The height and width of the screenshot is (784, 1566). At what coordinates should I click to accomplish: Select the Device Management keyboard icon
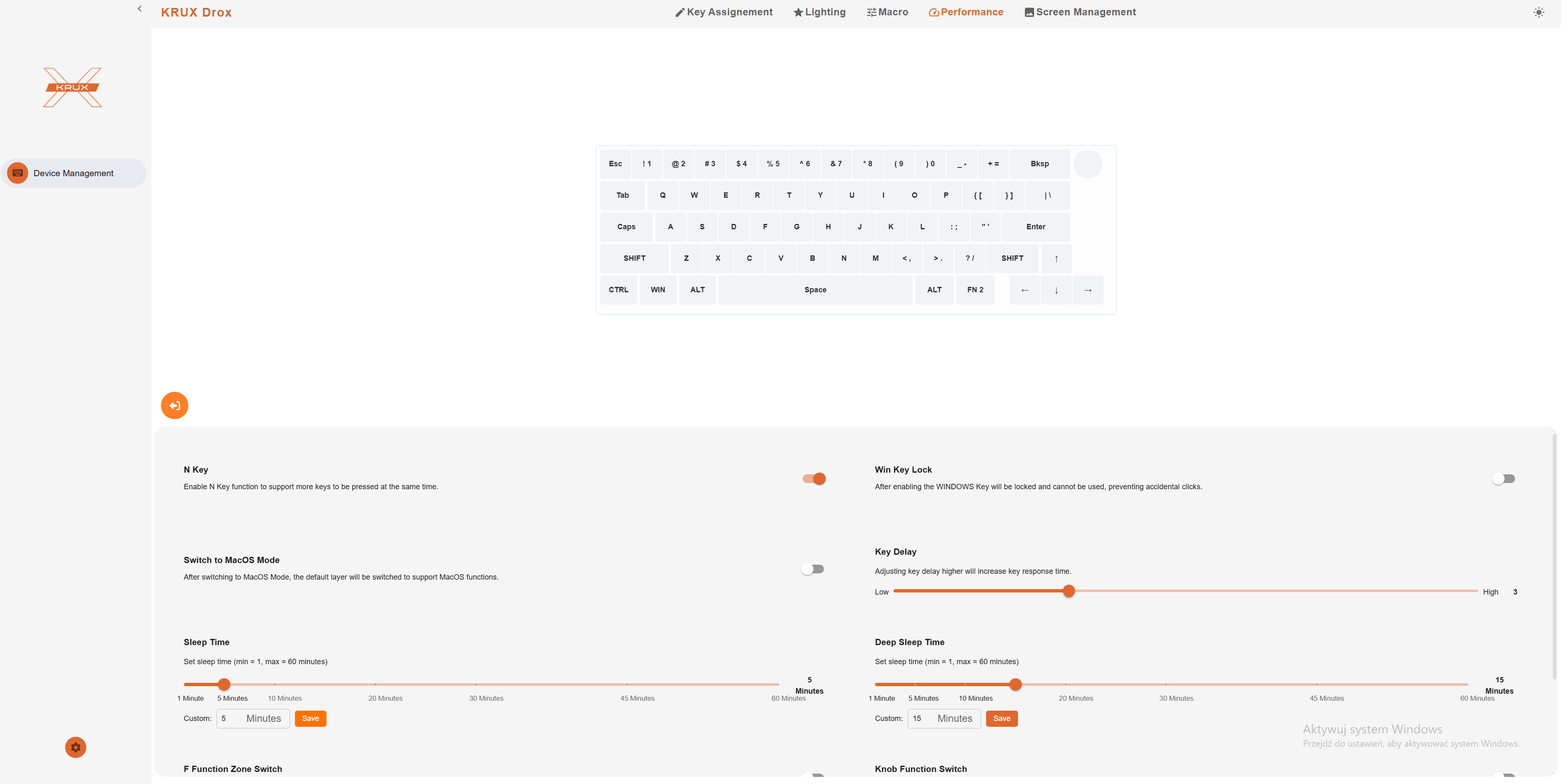[x=17, y=173]
